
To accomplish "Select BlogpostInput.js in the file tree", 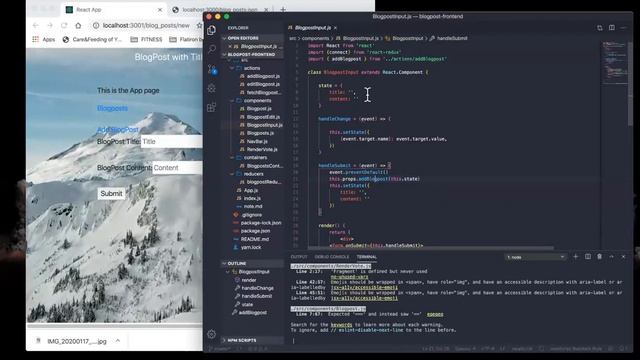I will pos(264,125).
